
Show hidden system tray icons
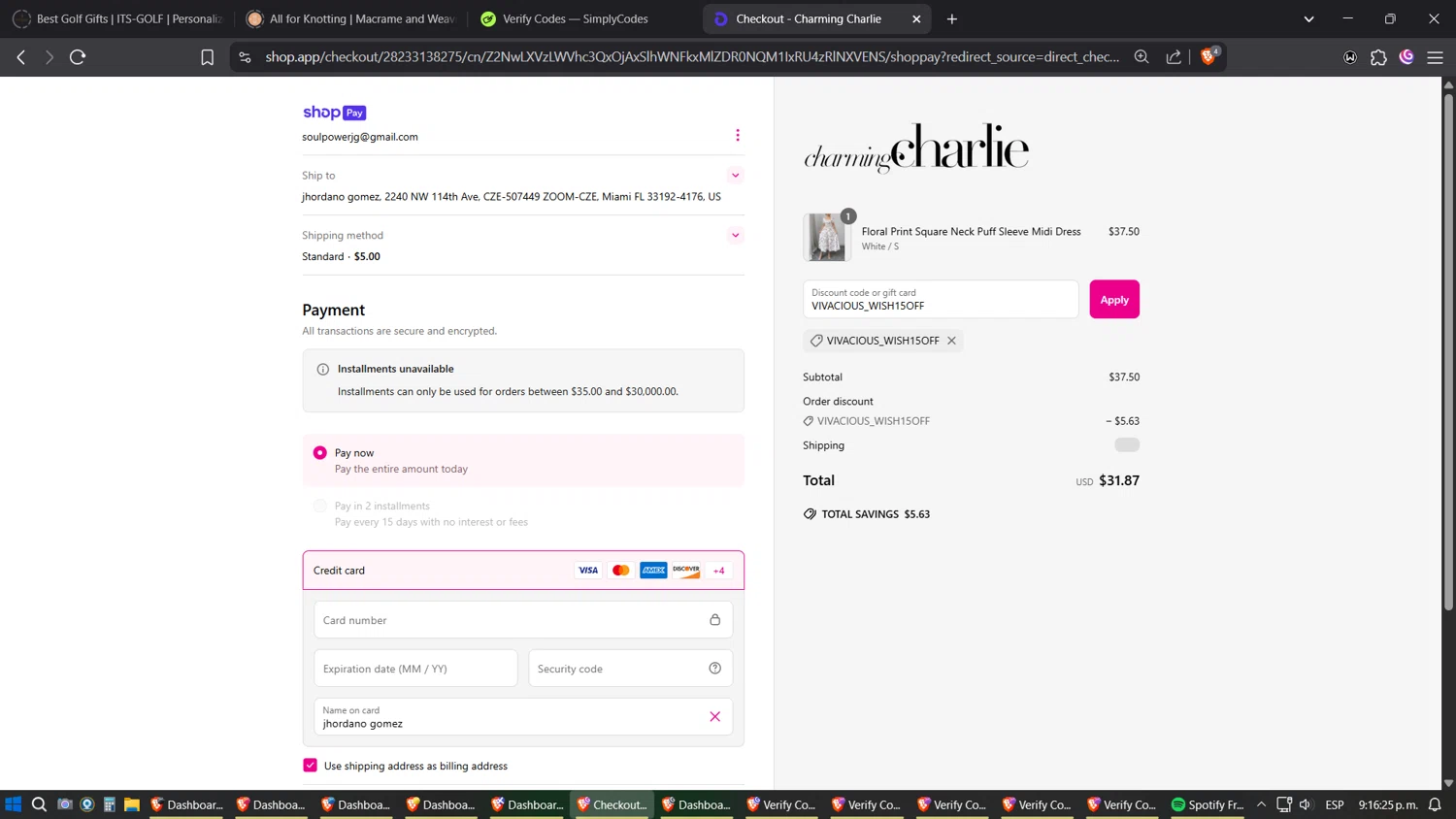[1261, 804]
